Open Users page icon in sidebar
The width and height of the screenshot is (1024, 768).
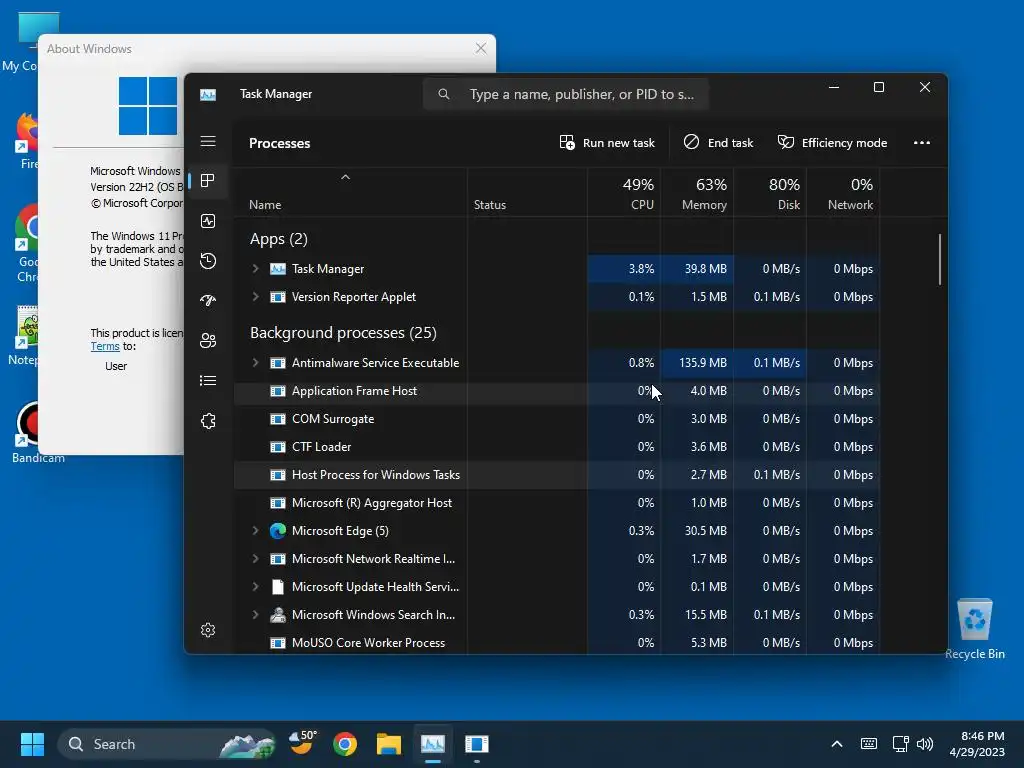point(208,341)
